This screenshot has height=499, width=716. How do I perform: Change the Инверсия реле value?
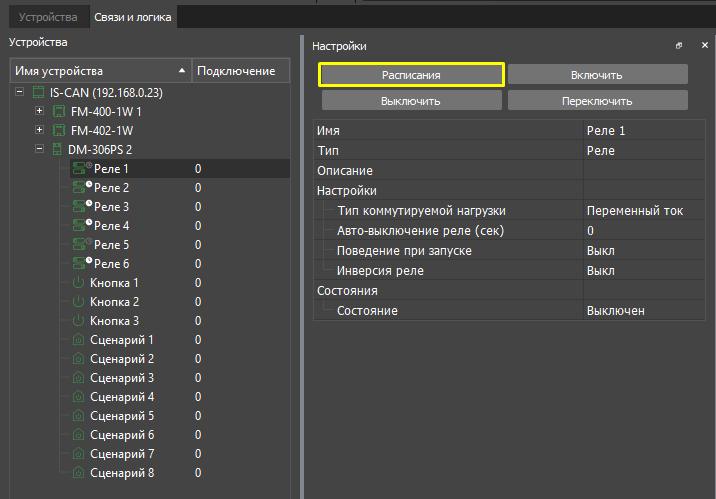pyautogui.click(x=645, y=271)
